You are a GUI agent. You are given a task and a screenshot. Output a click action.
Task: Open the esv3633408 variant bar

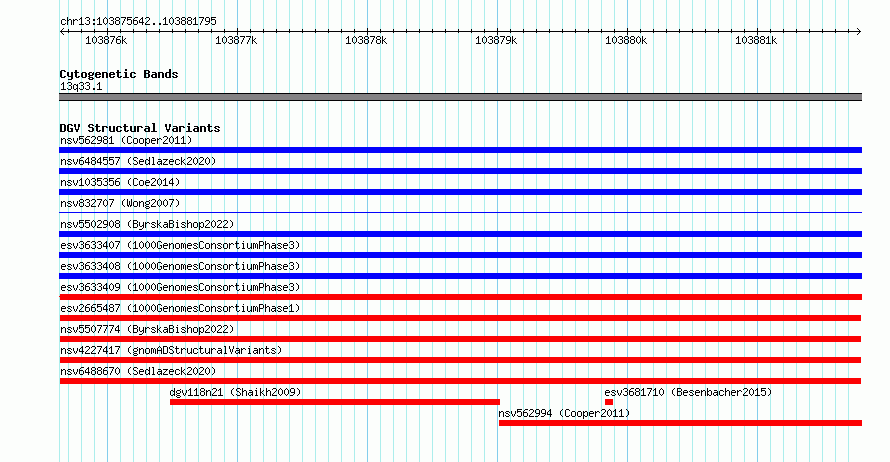coord(460,276)
